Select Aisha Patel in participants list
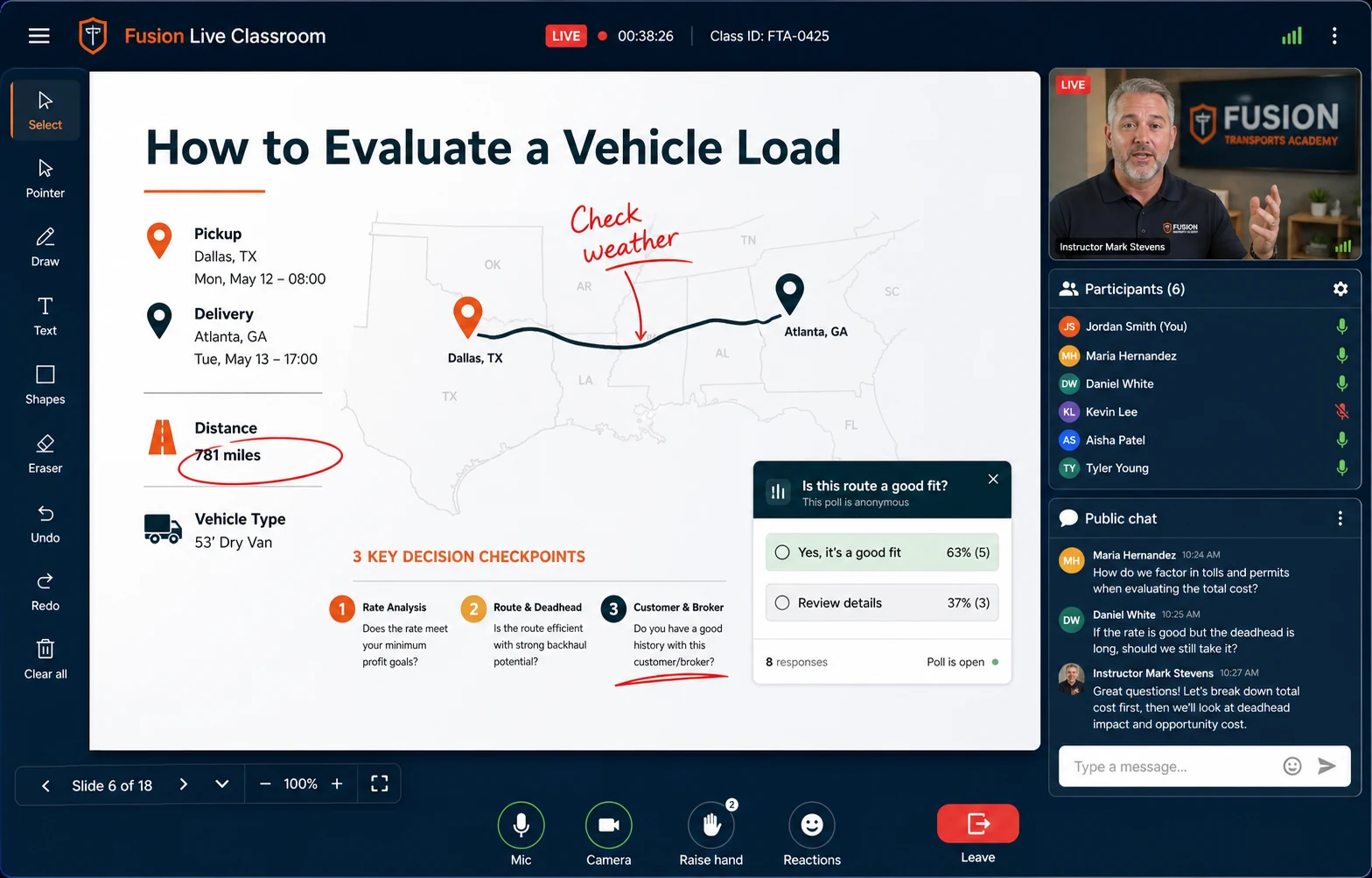This screenshot has height=878, width=1372. (x=1205, y=439)
